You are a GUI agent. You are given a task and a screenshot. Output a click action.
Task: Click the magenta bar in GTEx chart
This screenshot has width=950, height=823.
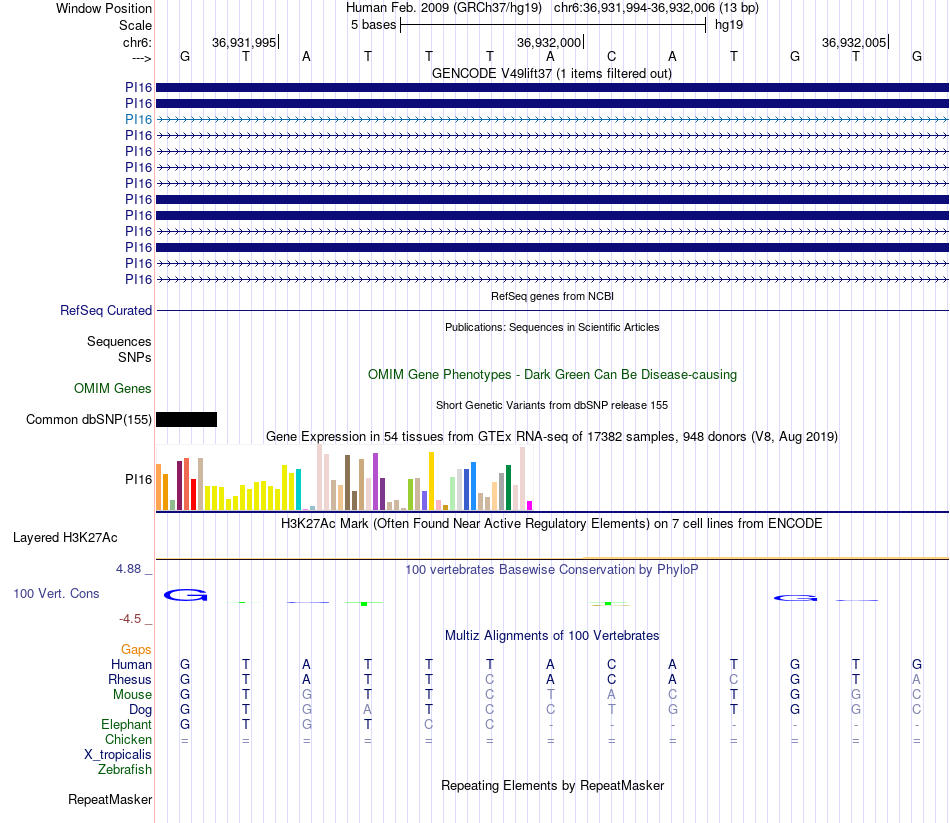click(530, 505)
